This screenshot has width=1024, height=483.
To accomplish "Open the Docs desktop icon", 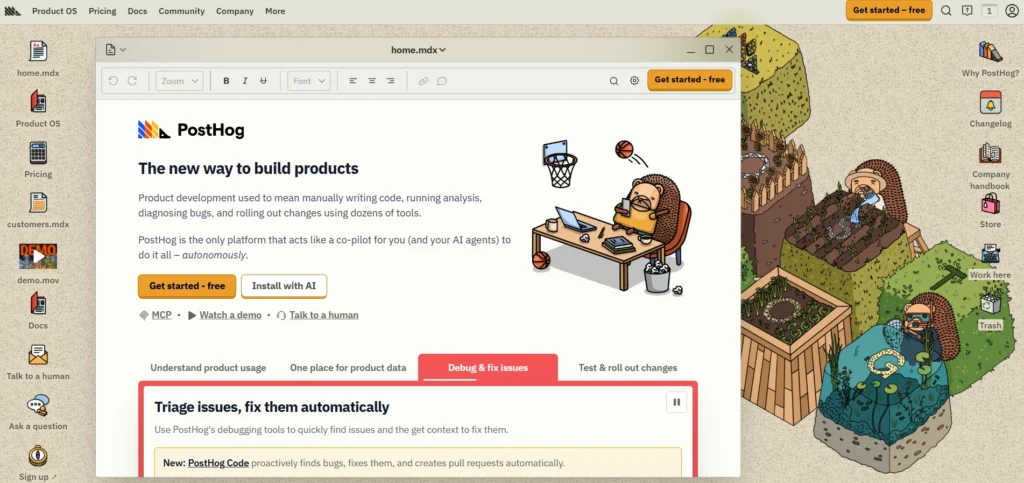I will pos(38,304).
